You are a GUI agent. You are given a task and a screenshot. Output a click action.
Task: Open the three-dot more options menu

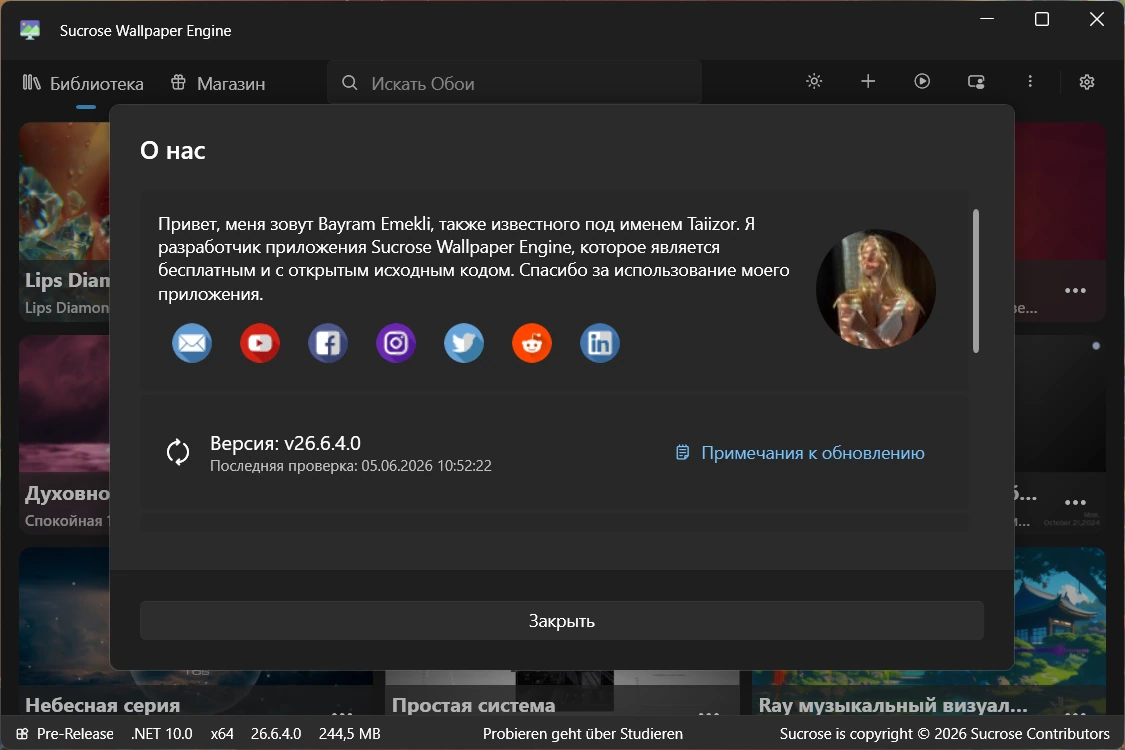[1030, 81]
